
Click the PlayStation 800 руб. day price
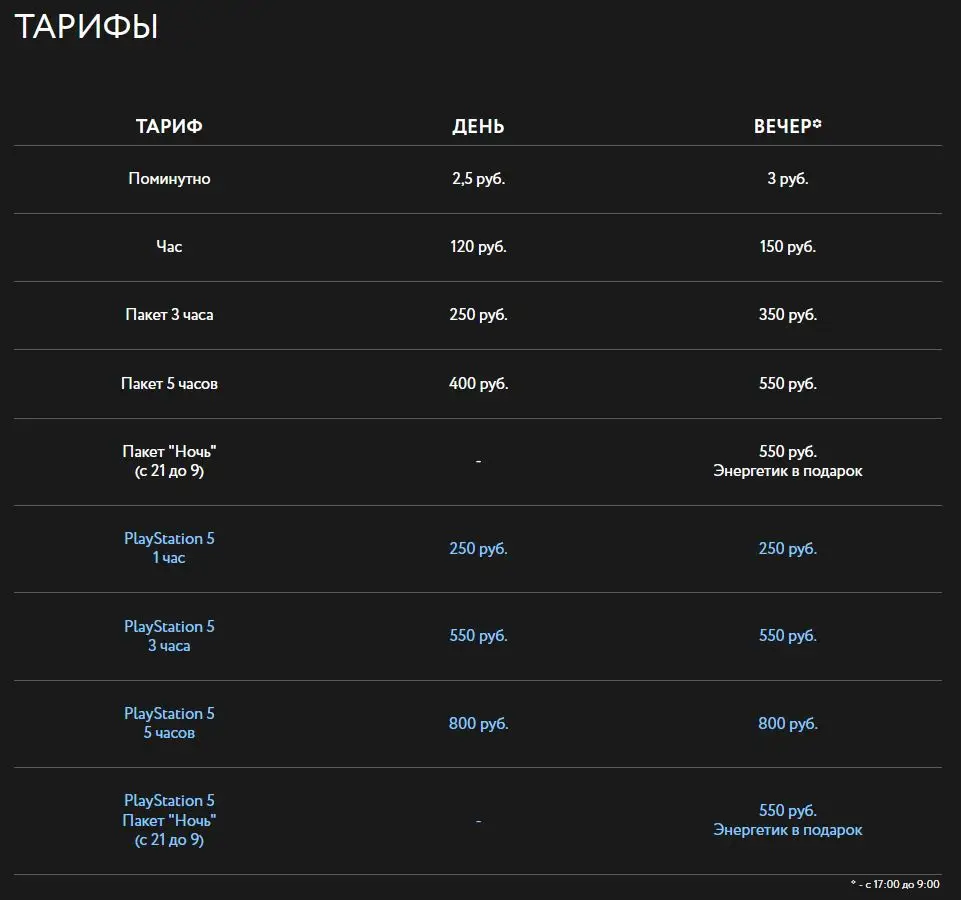tap(478, 723)
